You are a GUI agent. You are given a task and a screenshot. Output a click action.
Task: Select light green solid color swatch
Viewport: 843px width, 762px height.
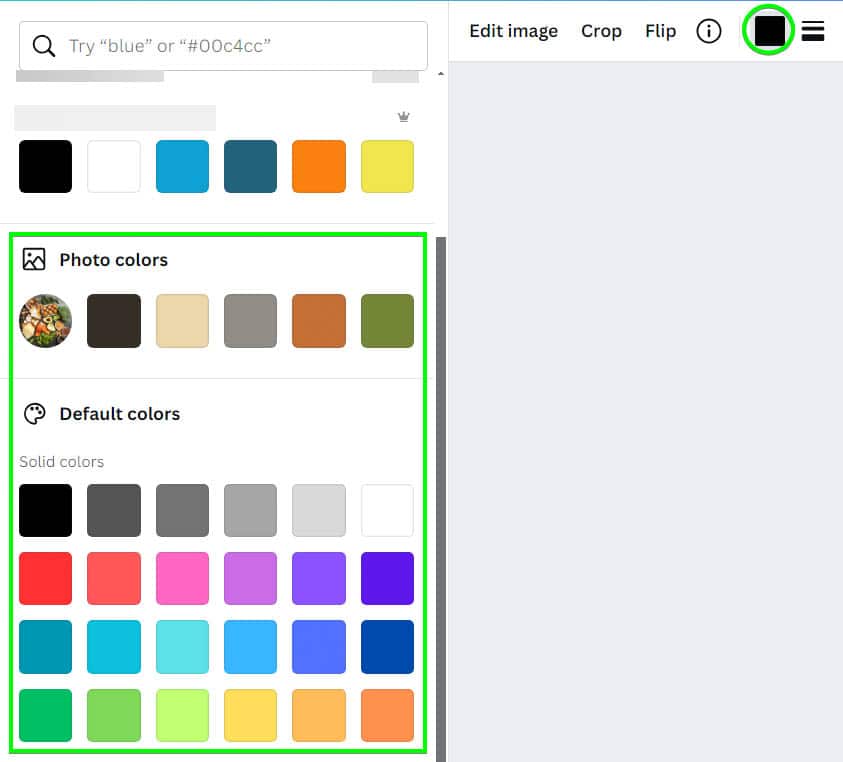(114, 715)
